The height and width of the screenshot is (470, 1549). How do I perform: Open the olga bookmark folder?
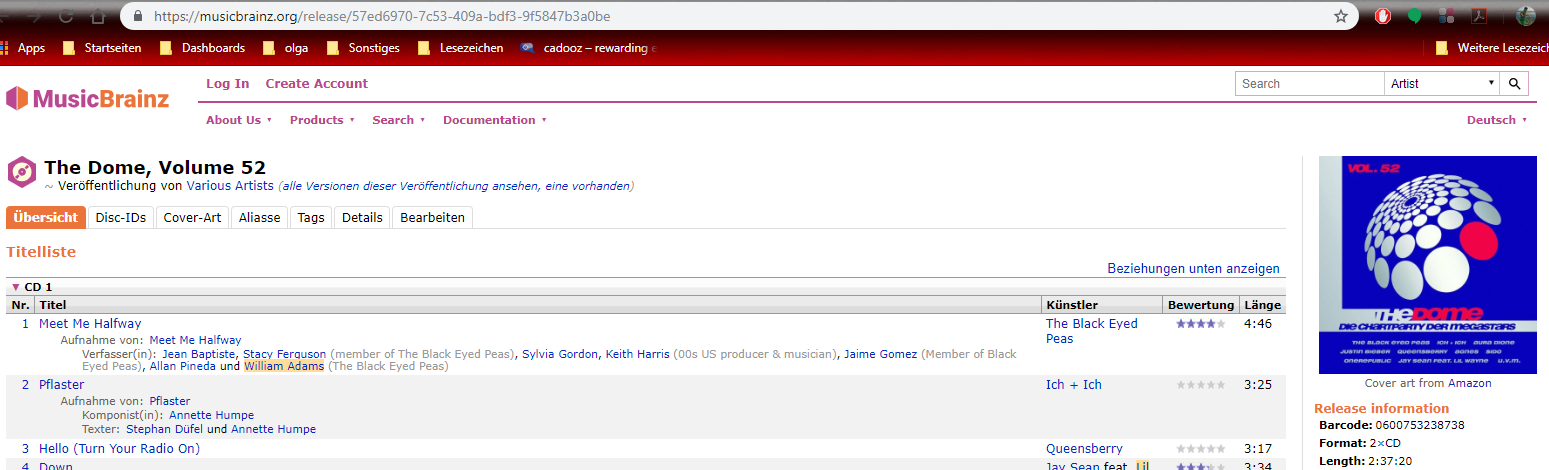tap(286, 48)
